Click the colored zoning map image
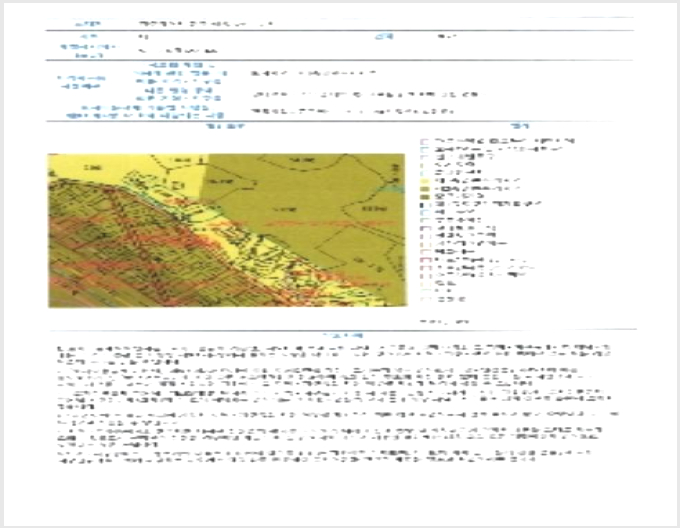 [227, 230]
